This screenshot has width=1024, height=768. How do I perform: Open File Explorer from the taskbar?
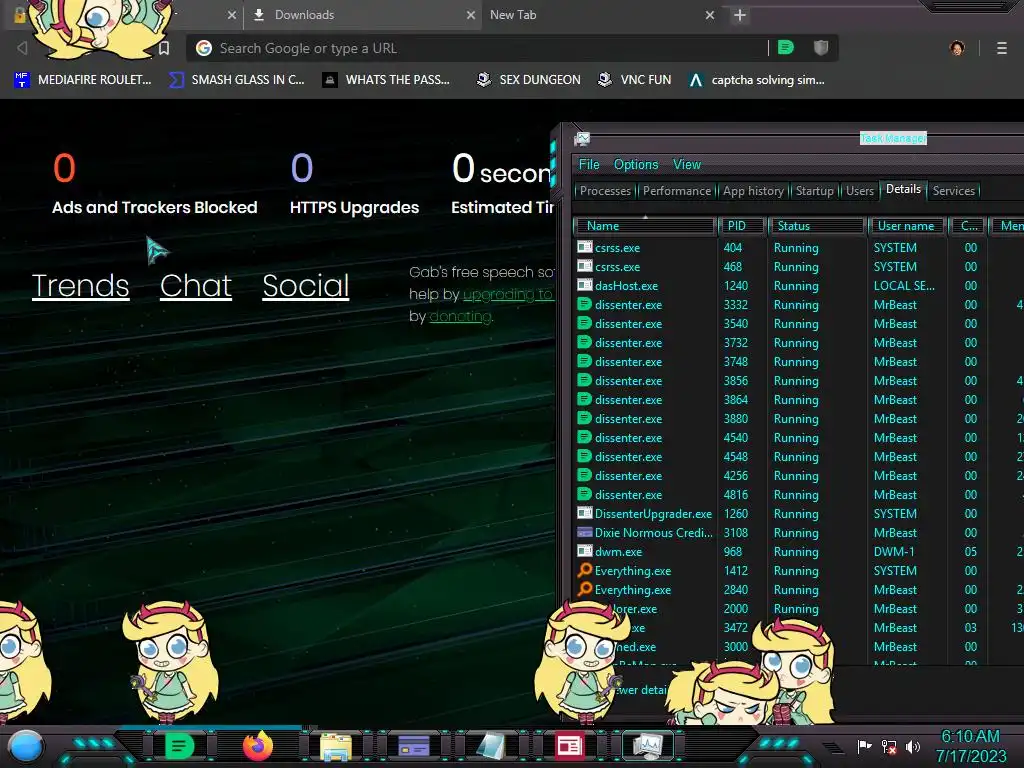point(336,746)
